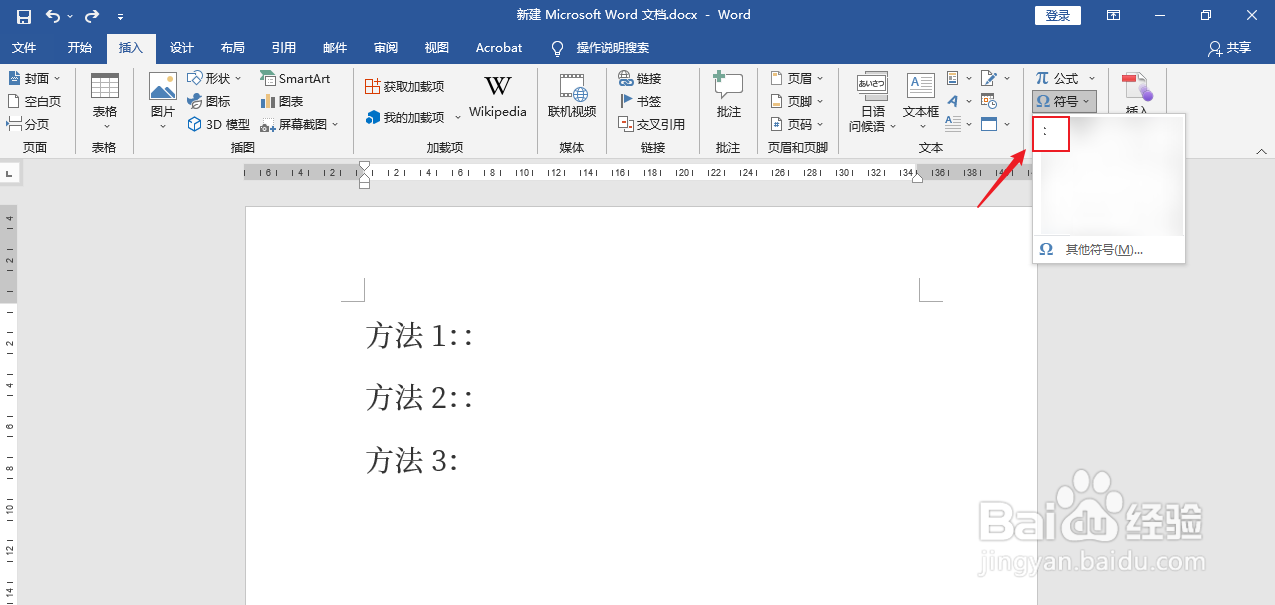Save the document from the Quick Access toolbar
This screenshot has height=605, width=1275.
[x=22, y=14]
